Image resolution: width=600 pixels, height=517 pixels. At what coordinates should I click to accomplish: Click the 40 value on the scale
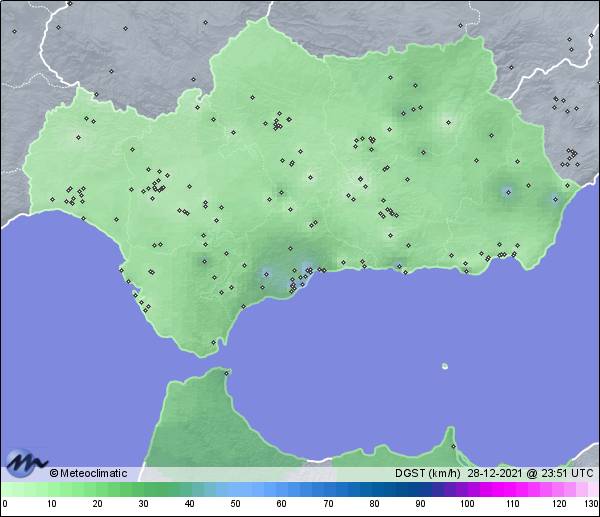tap(189, 504)
